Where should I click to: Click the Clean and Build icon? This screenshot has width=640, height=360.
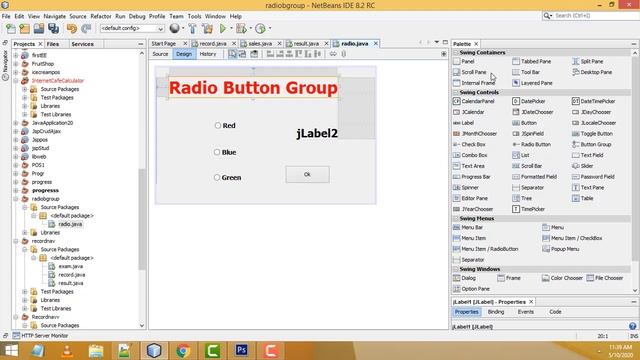[x=207, y=28]
